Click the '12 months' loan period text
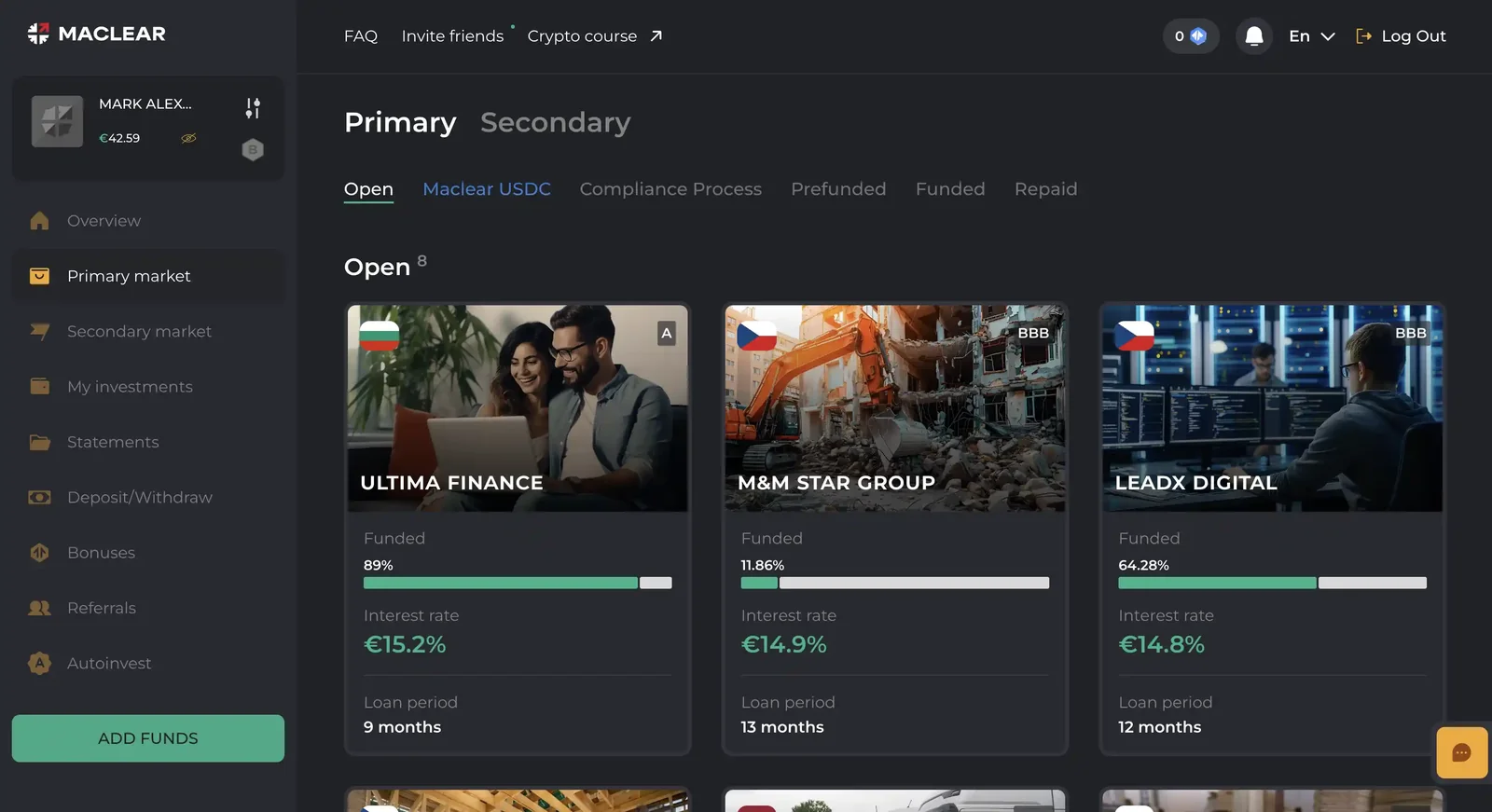Viewport: 1492px width, 812px height. tap(1160, 727)
